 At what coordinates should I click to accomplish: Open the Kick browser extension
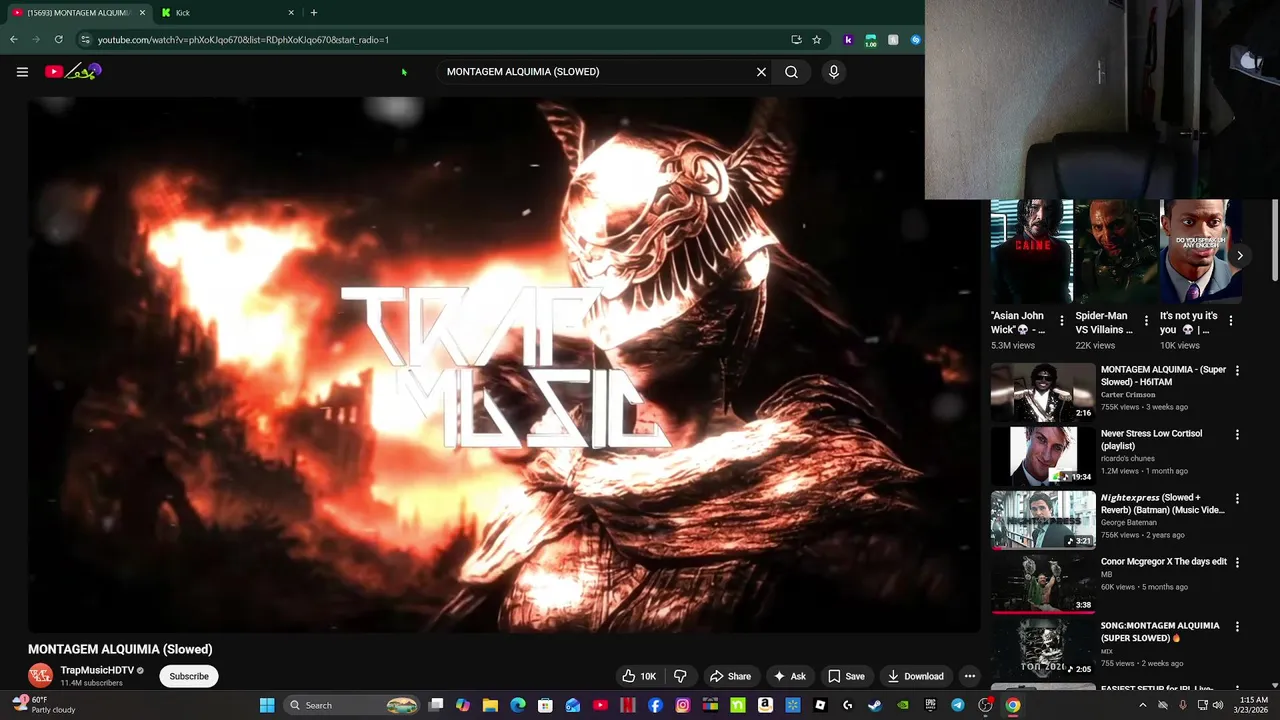coord(848,40)
